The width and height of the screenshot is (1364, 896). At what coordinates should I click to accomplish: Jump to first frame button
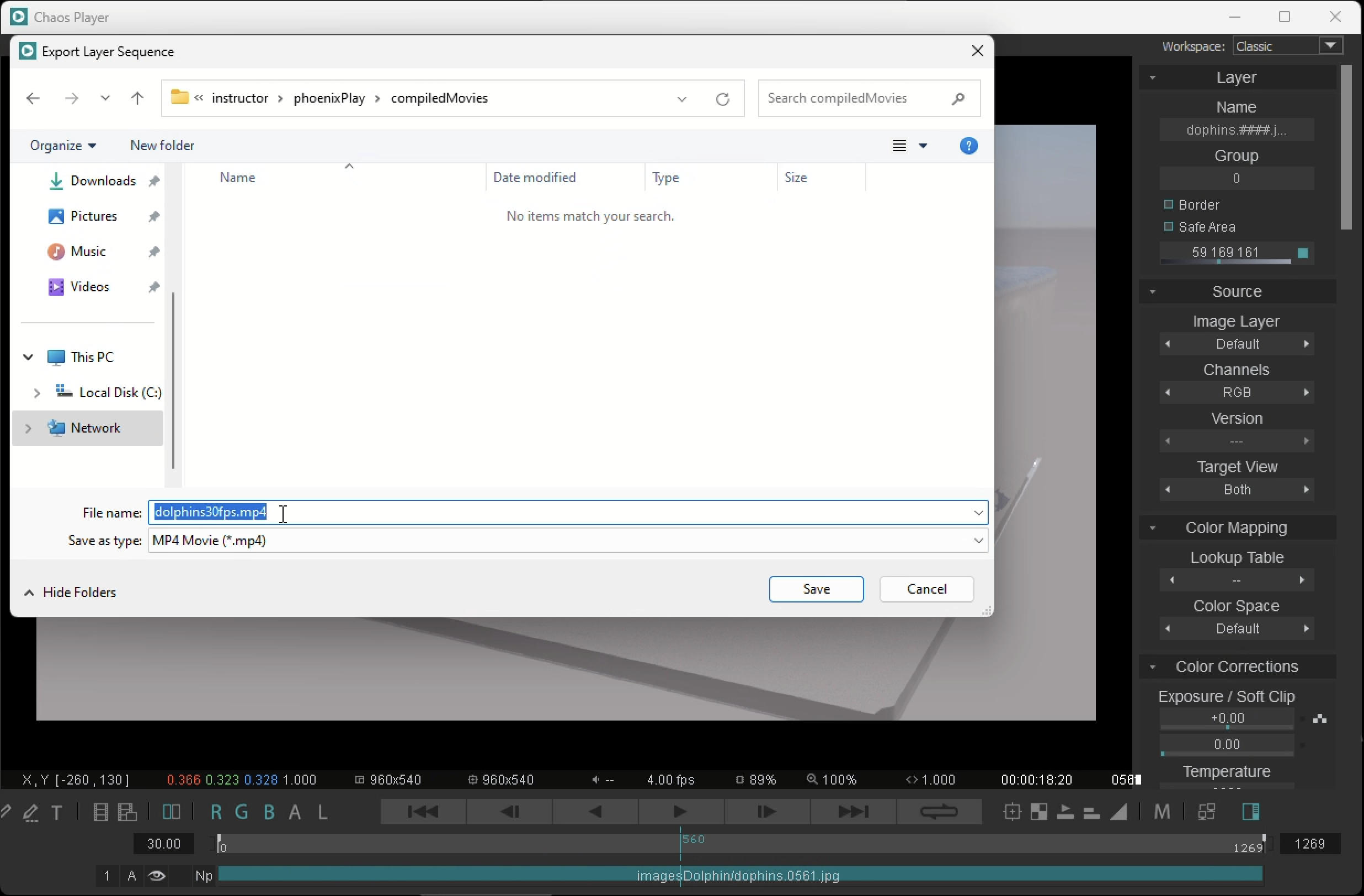click(423, 812)
